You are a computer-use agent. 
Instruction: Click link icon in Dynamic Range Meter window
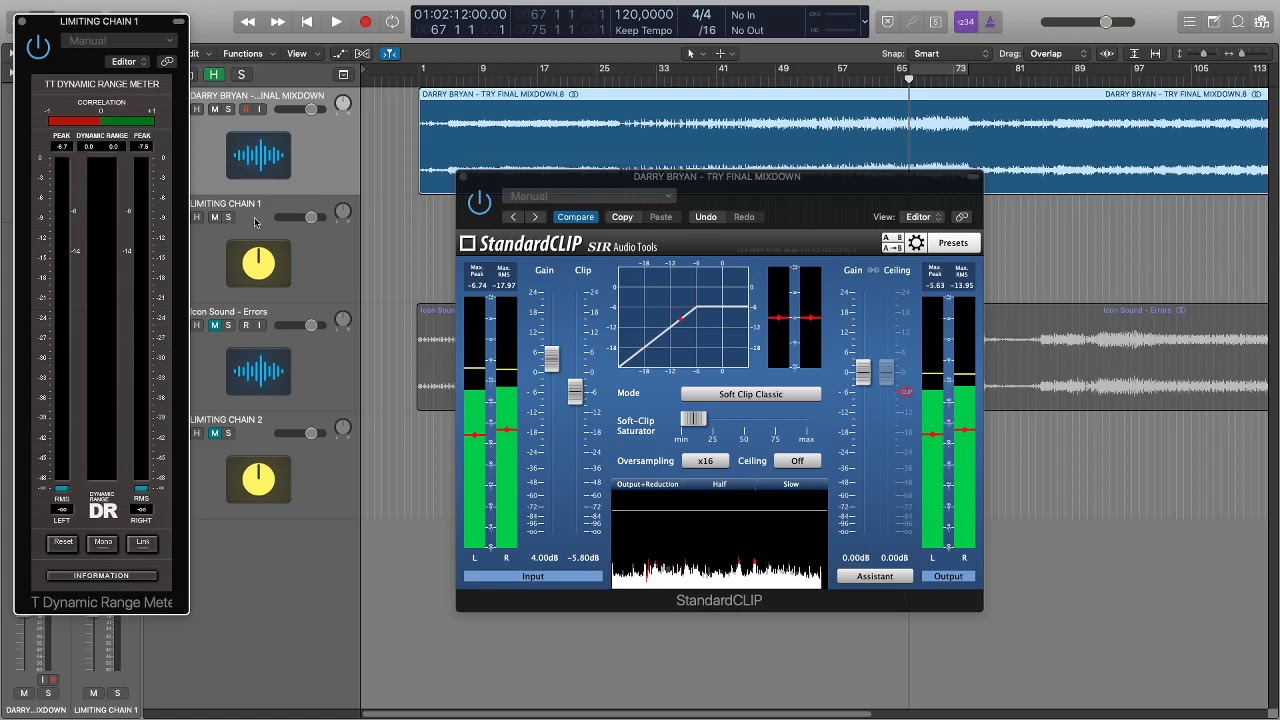(x=166, y=62)
